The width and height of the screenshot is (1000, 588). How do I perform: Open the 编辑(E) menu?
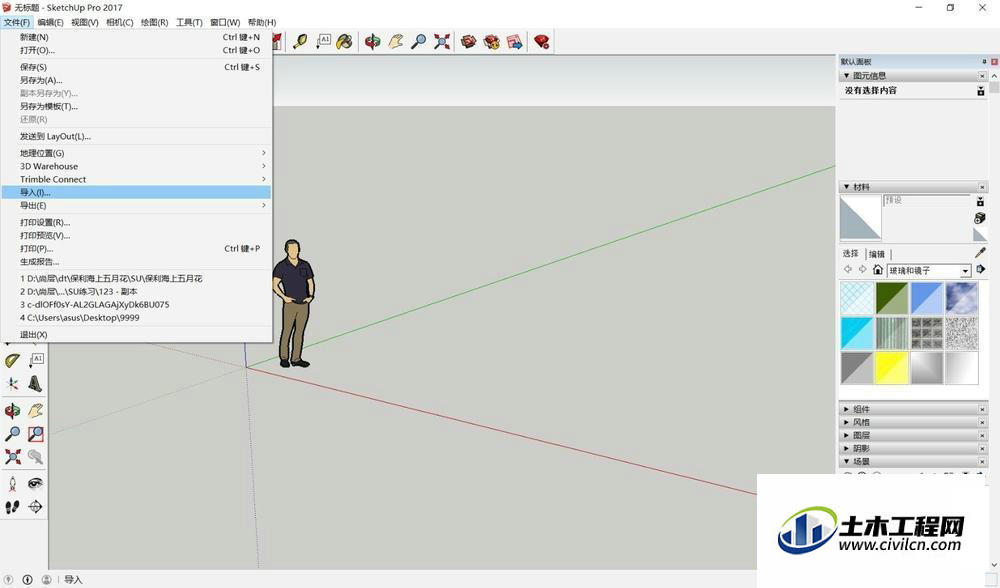[50, 22]
